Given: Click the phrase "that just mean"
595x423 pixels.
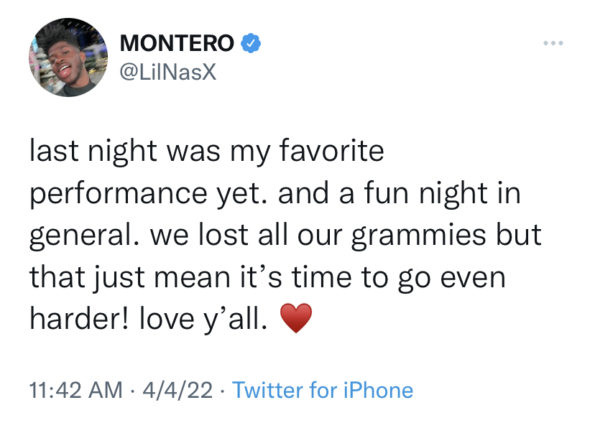Looking at the screenshot, I should (131, 278).
